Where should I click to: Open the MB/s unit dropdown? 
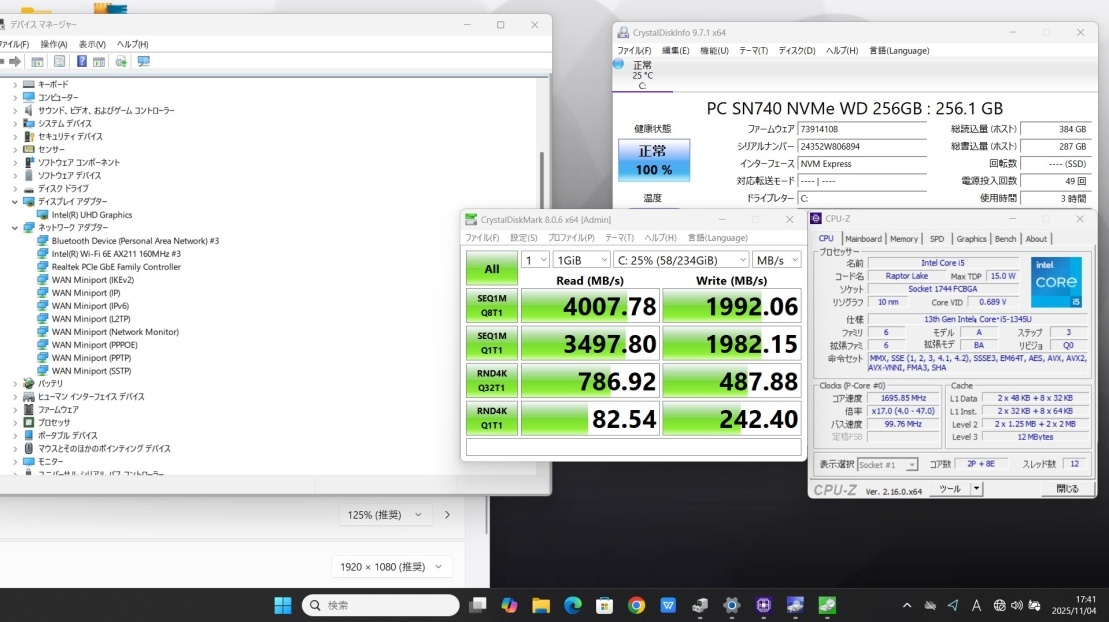777,260
